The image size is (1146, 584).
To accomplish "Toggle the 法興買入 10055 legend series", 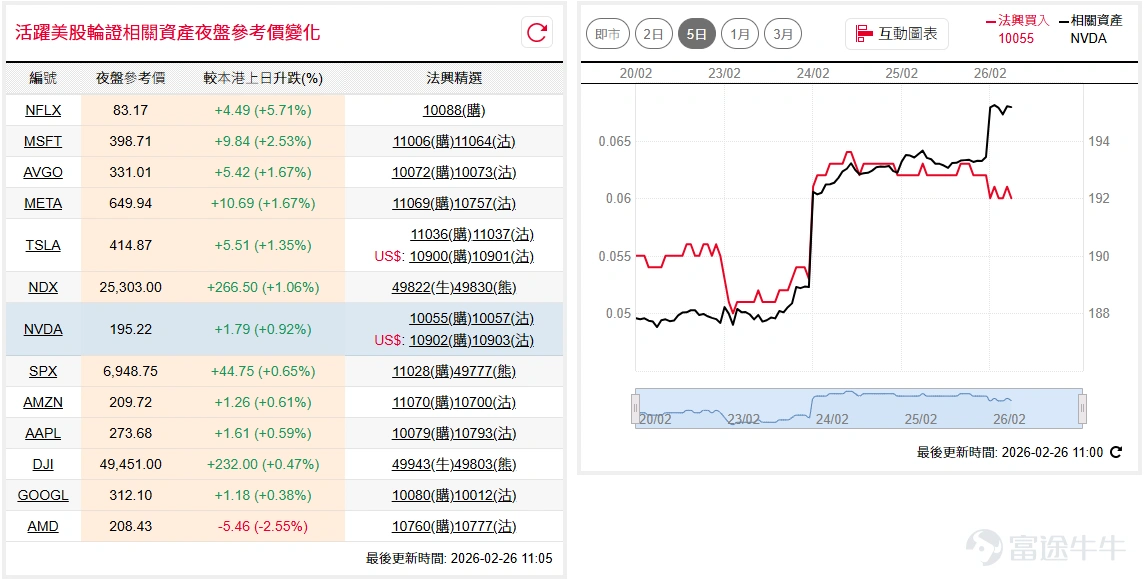I will 1017,29.
